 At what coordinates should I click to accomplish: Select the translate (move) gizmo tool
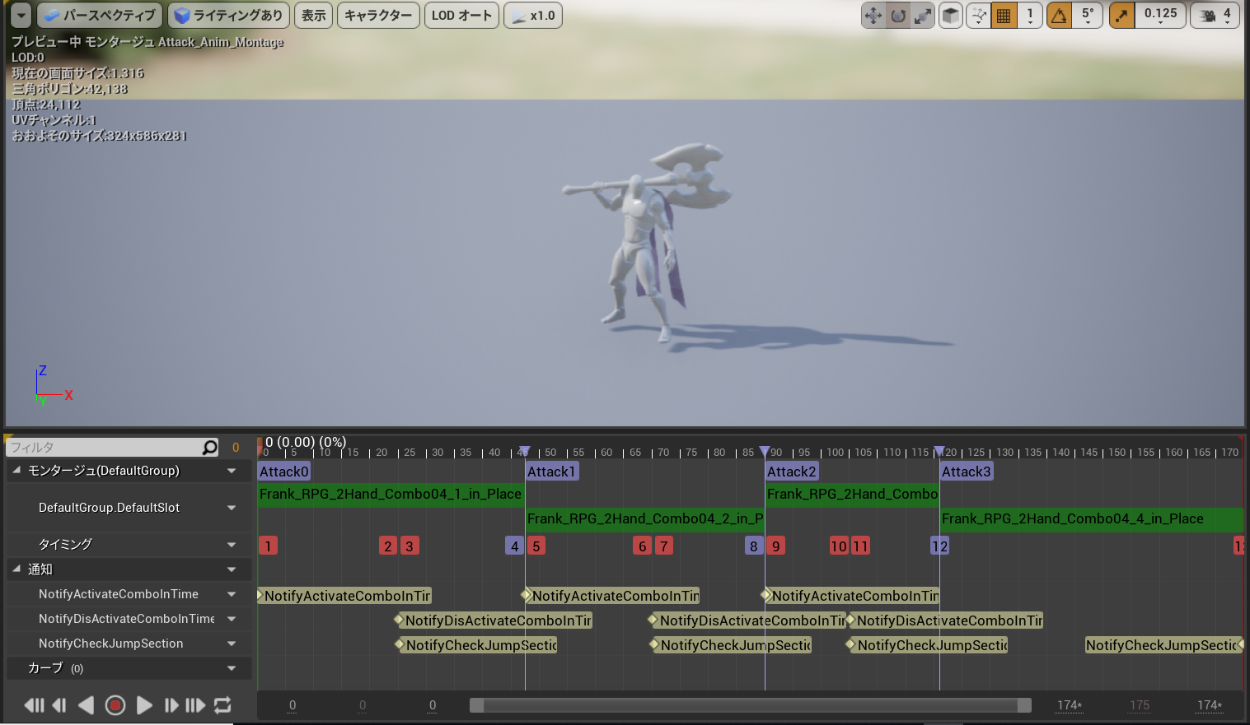[x=873, y=16]
